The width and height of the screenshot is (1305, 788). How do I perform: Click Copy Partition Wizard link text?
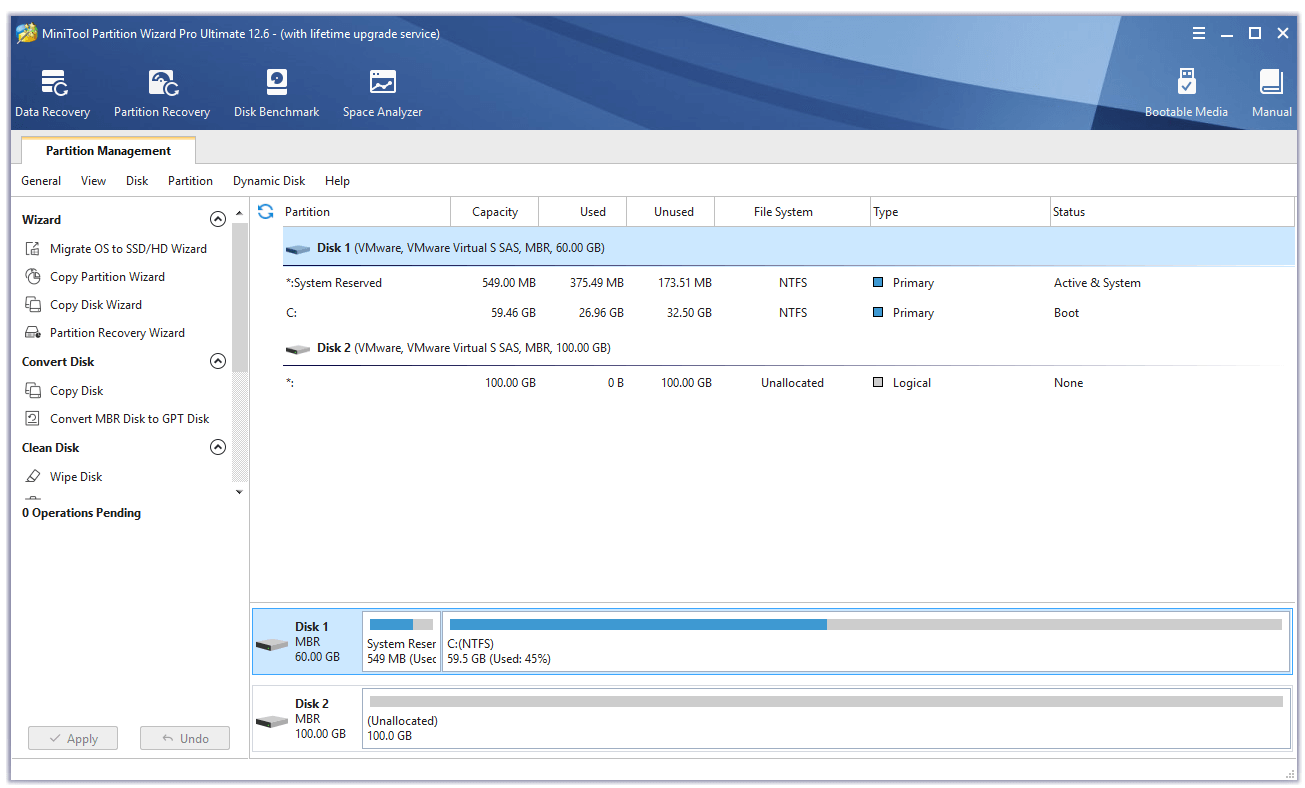pos(107,277)
